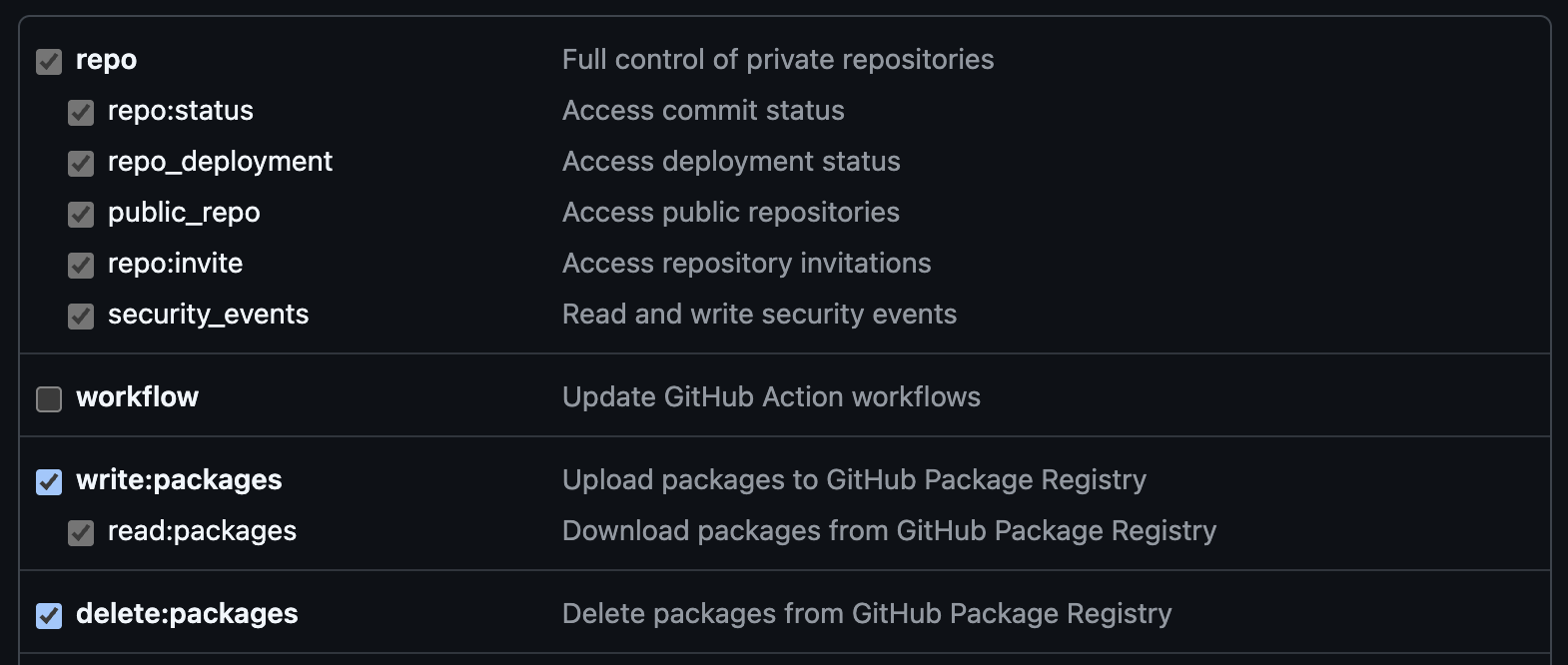Click 'Update GitHub Action workflows' description
The height and width of the screenshot is (665, 1568).
(x=771, y=398)
